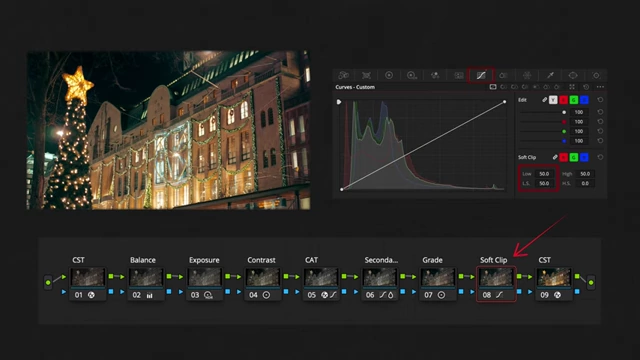
Task: Switch to Sat vs Lum curve
Action: click(x=557, y=87)
